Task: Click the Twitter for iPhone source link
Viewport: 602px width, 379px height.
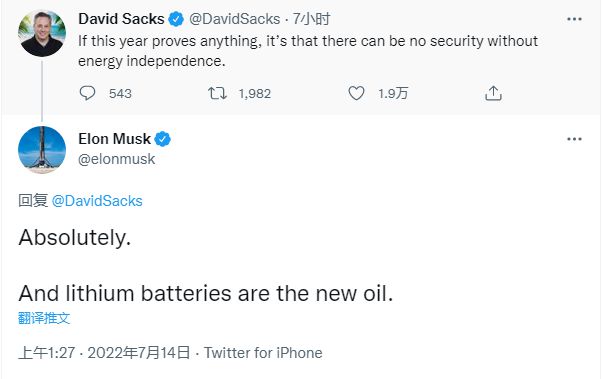Action: point(263,353)
